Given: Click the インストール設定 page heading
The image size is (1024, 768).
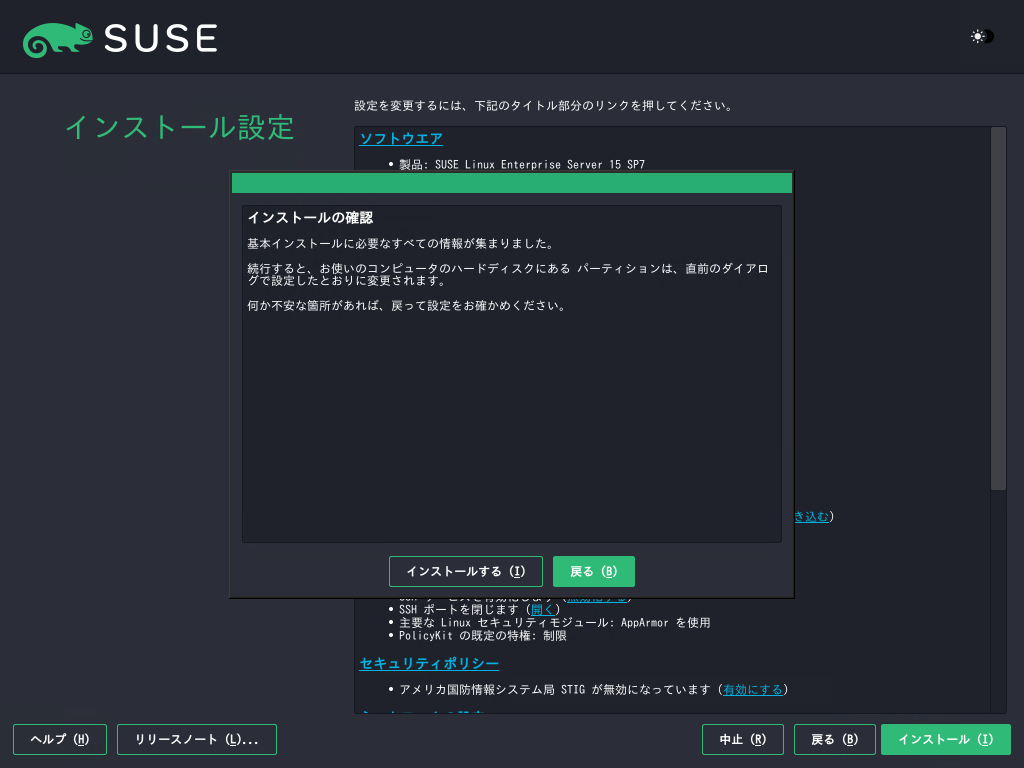Looking at the screenshot, I should point(179,127).
